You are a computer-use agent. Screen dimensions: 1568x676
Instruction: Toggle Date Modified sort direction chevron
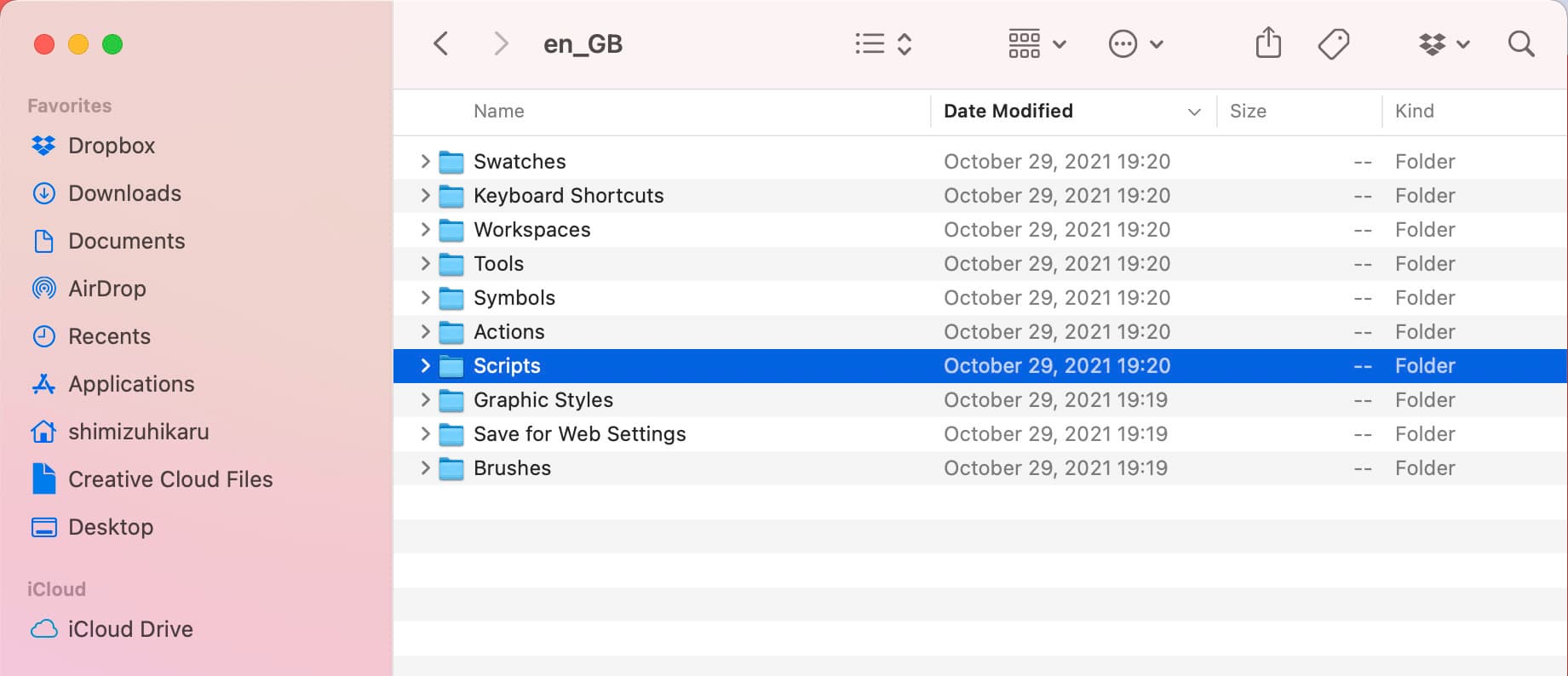1194,112
